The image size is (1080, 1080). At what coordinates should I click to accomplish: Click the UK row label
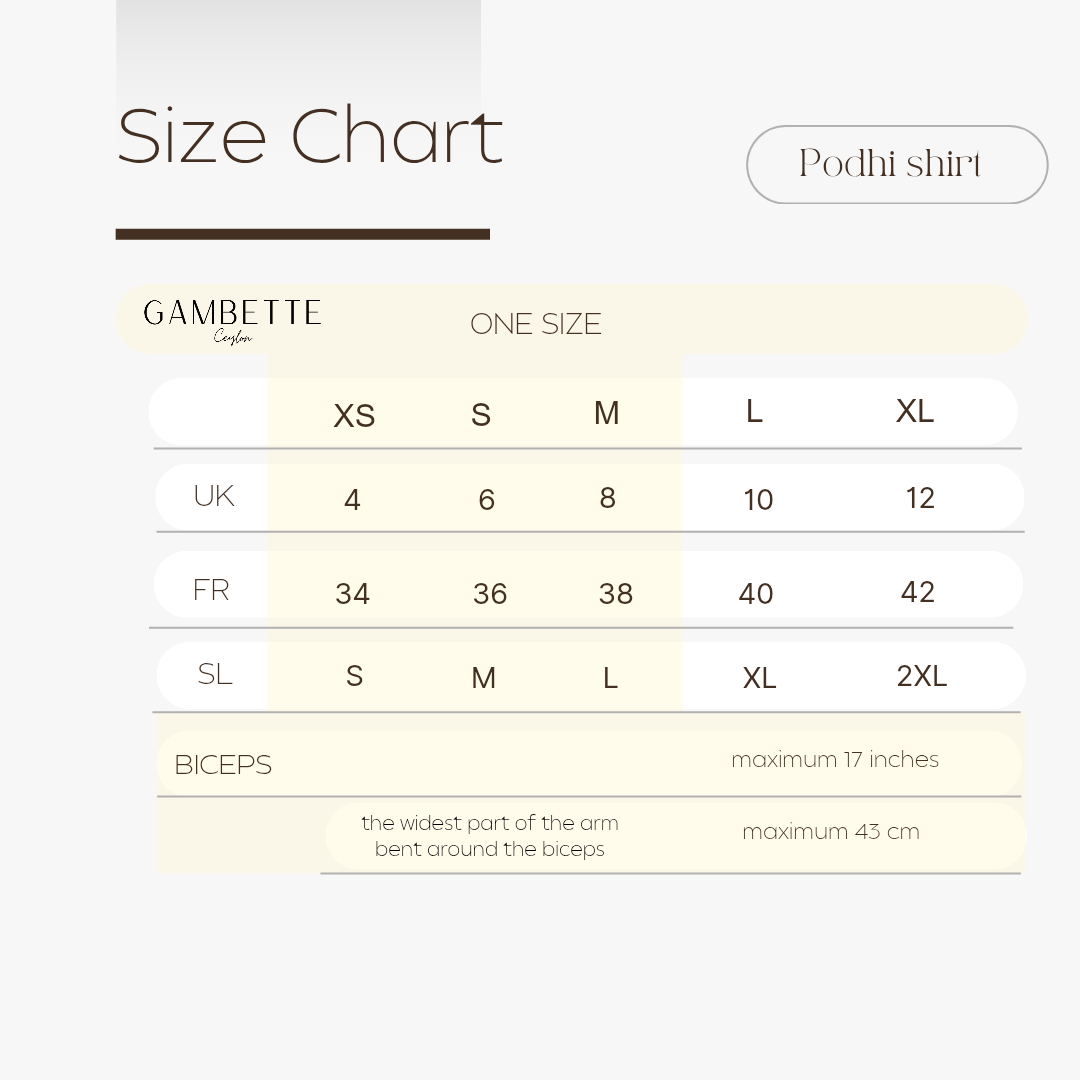[x=214, y=495]
